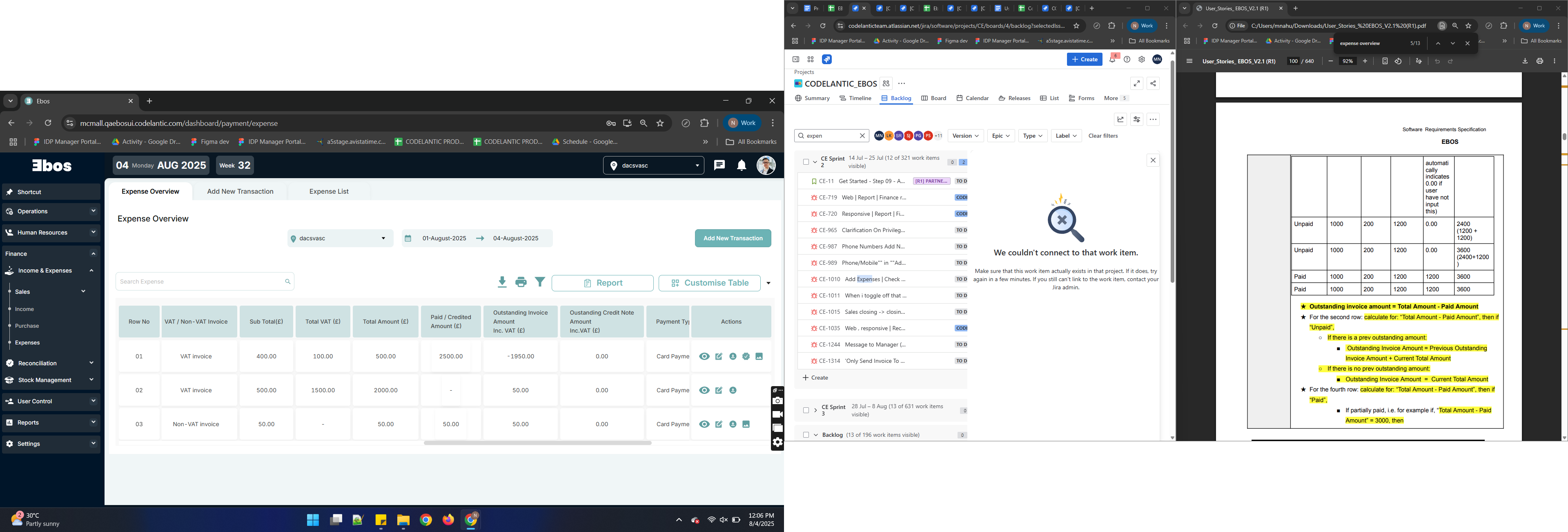Viewport: 1568px width, 532px height.
Task: Rotate the PDF page counterclockwise
Action: tap(1398, 61)
